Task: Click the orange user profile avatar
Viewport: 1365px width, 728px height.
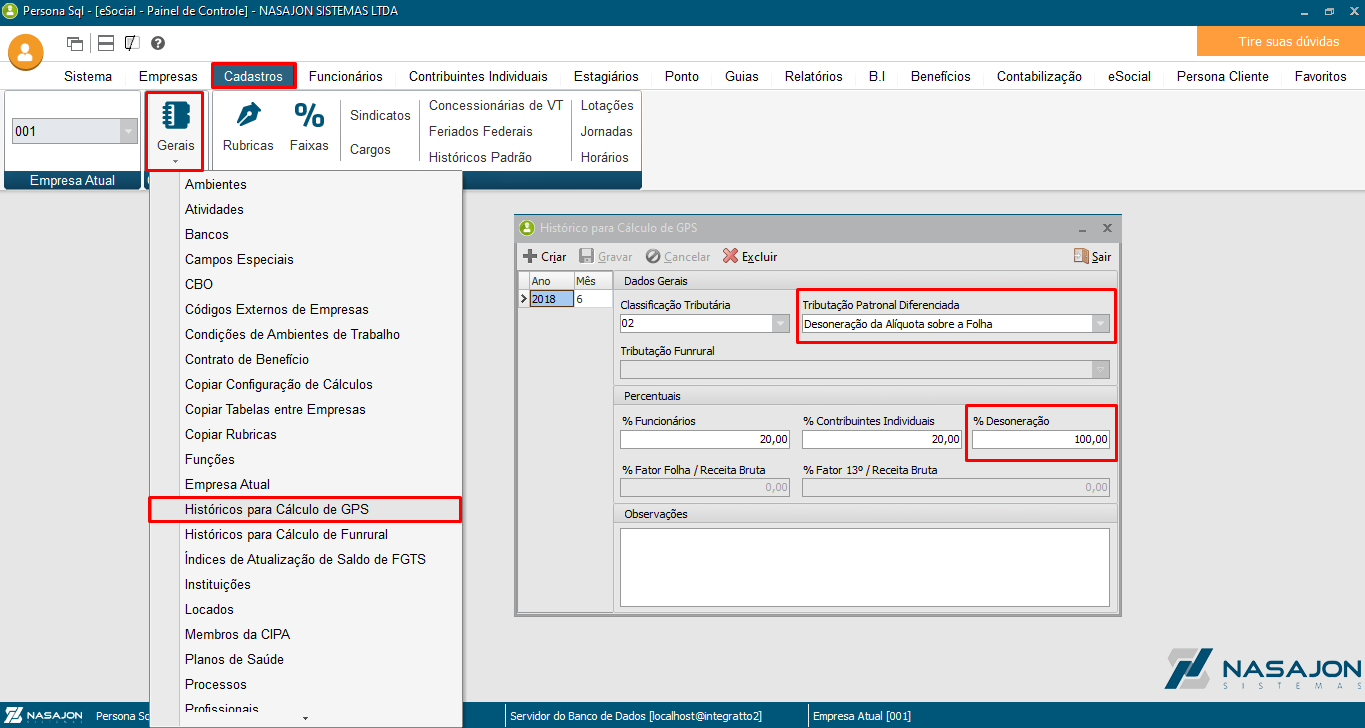Action: [26, 52]
